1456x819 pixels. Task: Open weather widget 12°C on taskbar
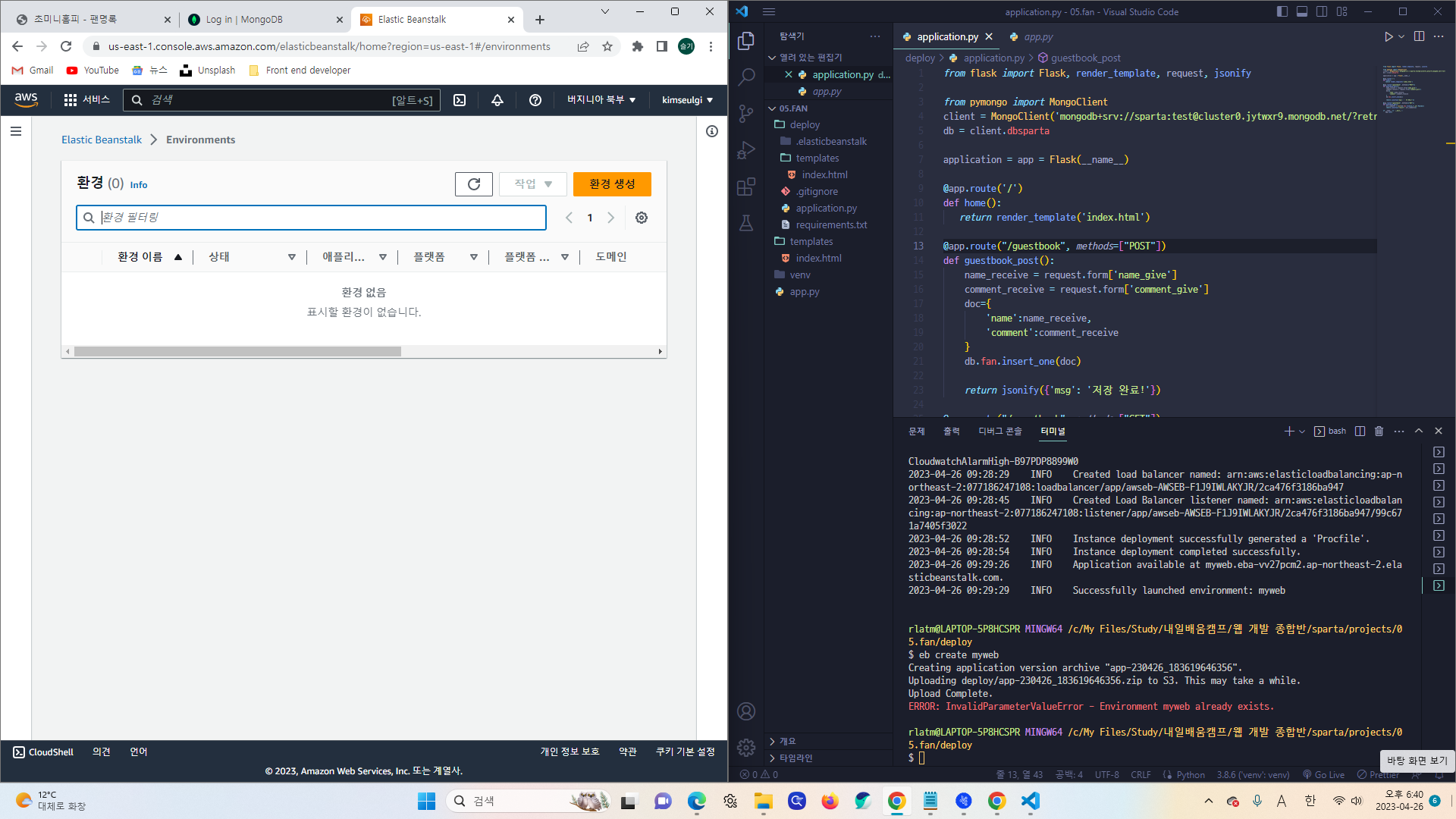tap(50, 801)
